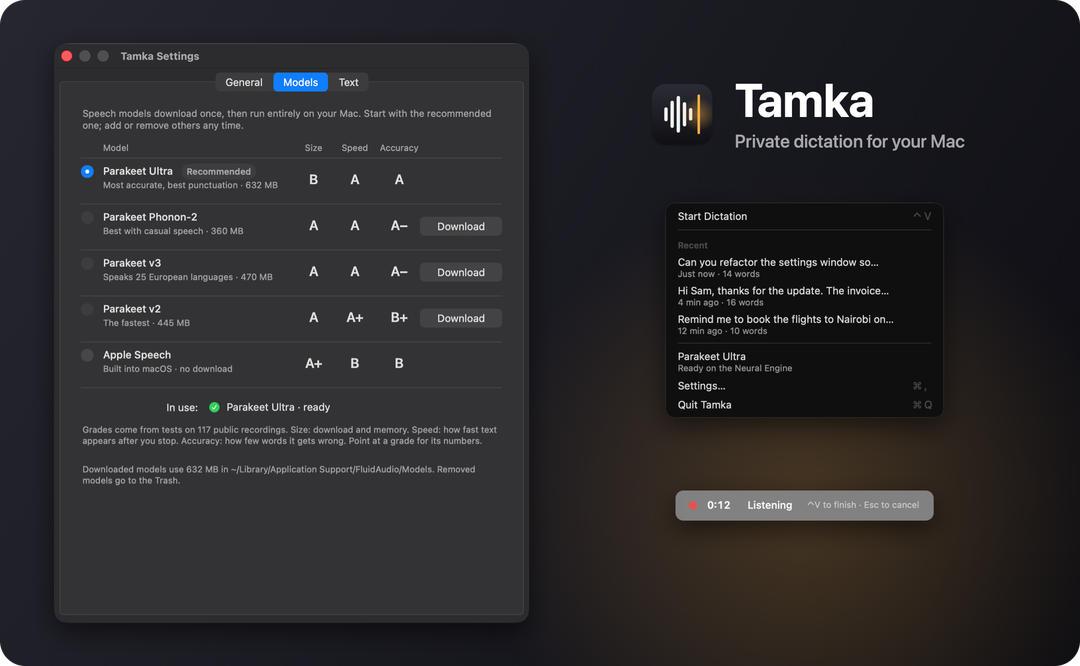
Task: Click Parakeet Phonon-2's accuracy grade A–
Action: (399, 226)
